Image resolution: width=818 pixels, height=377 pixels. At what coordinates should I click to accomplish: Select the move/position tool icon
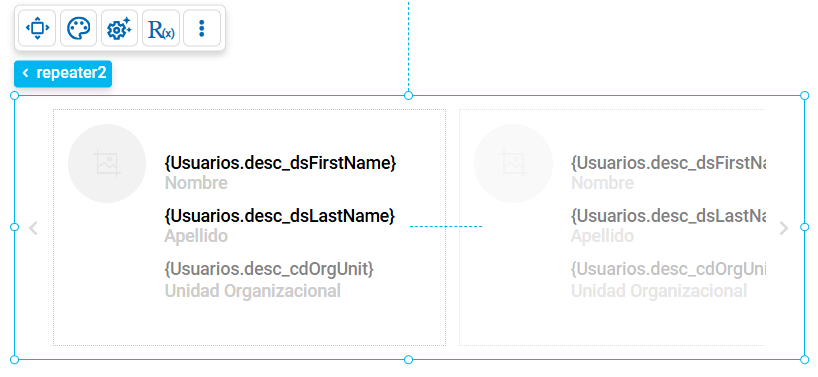pos(37,28)
